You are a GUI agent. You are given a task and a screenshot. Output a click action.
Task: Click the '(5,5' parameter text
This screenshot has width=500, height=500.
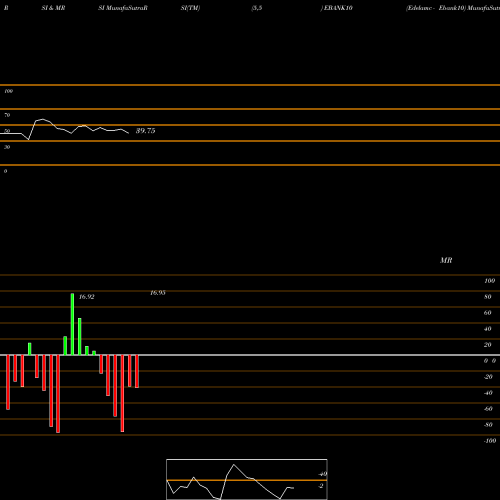(257, 8)
